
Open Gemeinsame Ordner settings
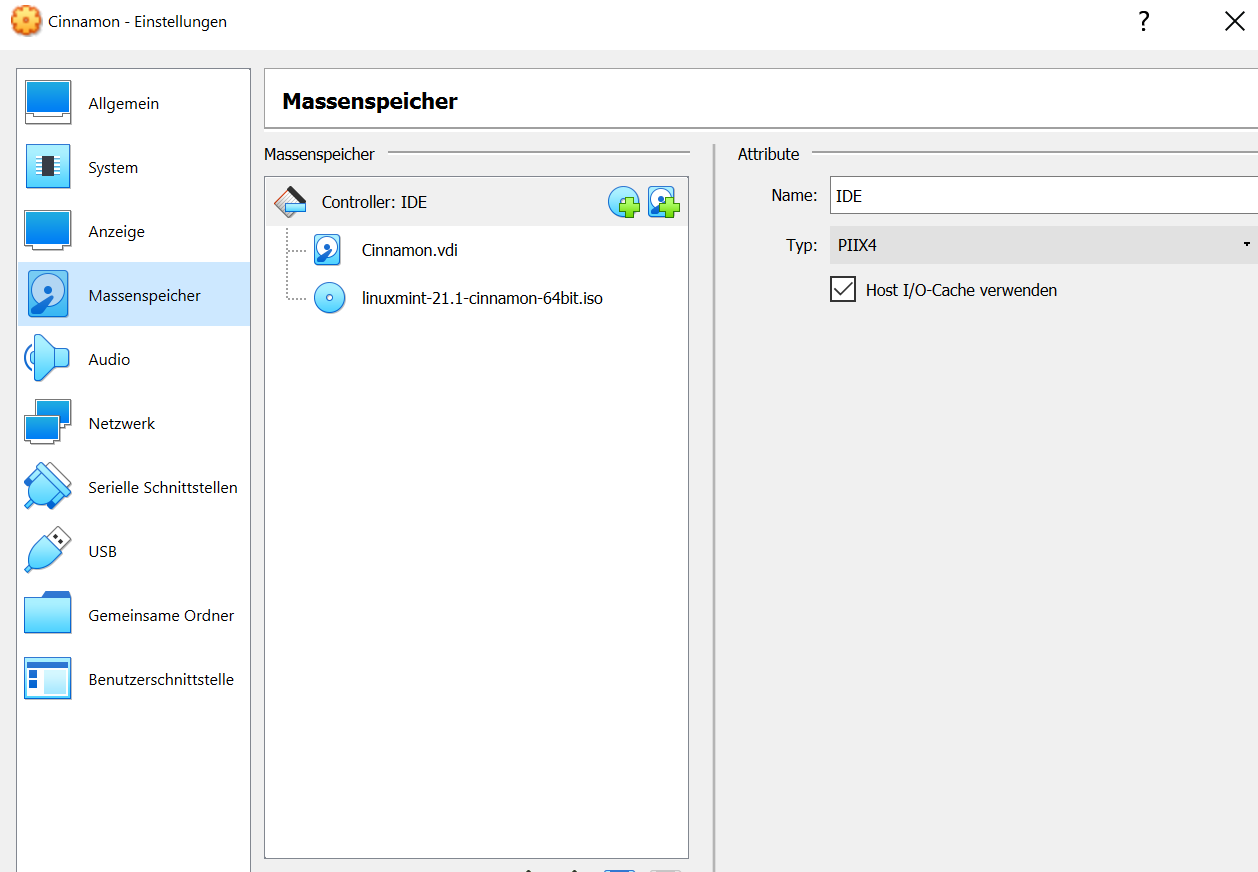[x=134, y=616]
